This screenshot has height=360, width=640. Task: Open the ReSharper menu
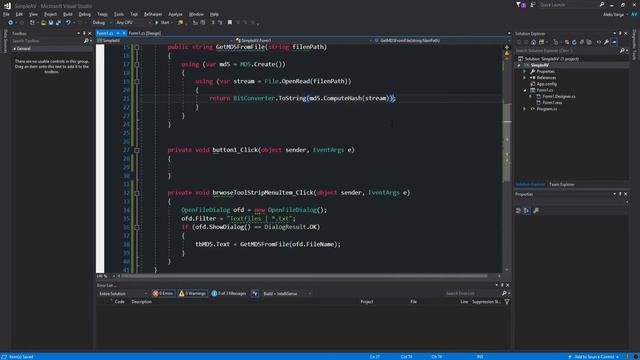[x=153, y=14]
